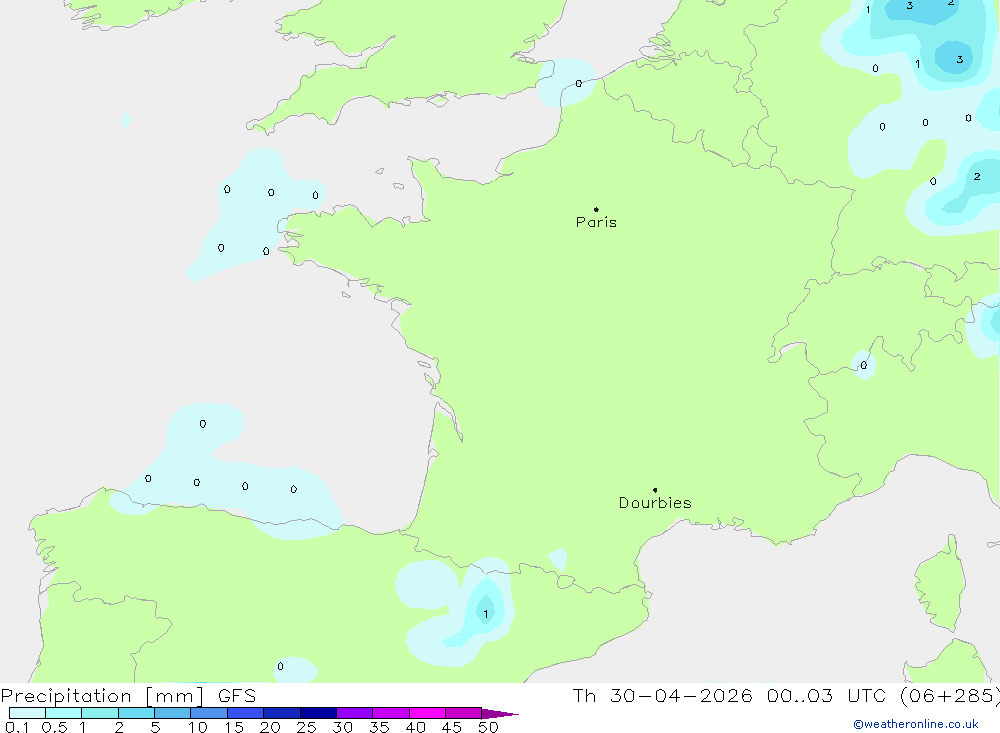The height and width of the screenshot is (733, 1000).
Task: Pick the 30–35 mm violet legend swatch
Action: [x=354, y=713]
